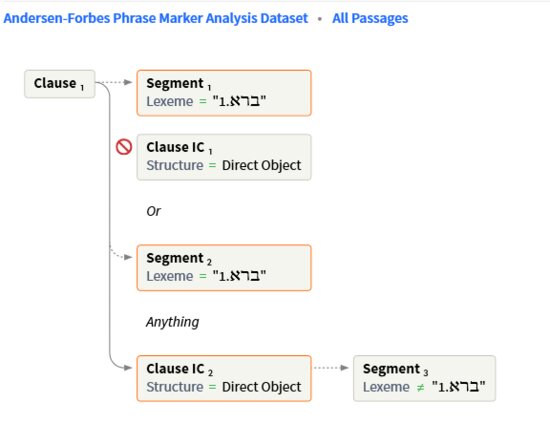This screenshot has width=550, height=424.
Task: Click dotted arrow from Clause IC 2 to Segment 3
Action: point(331,368)
